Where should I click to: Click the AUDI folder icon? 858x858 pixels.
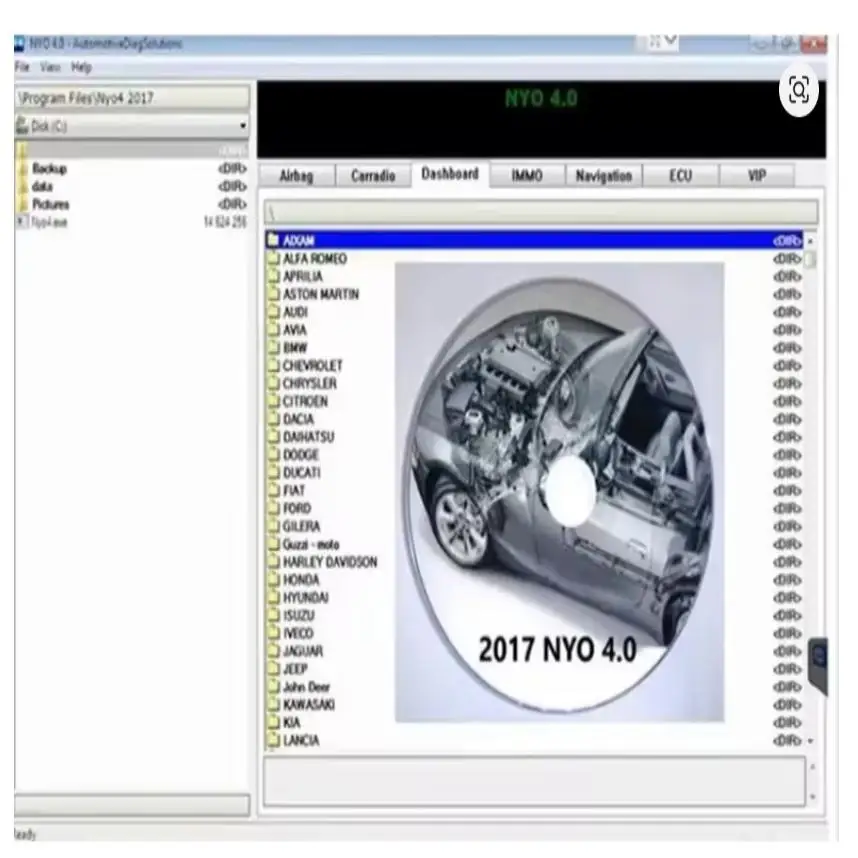pos(273,312)
